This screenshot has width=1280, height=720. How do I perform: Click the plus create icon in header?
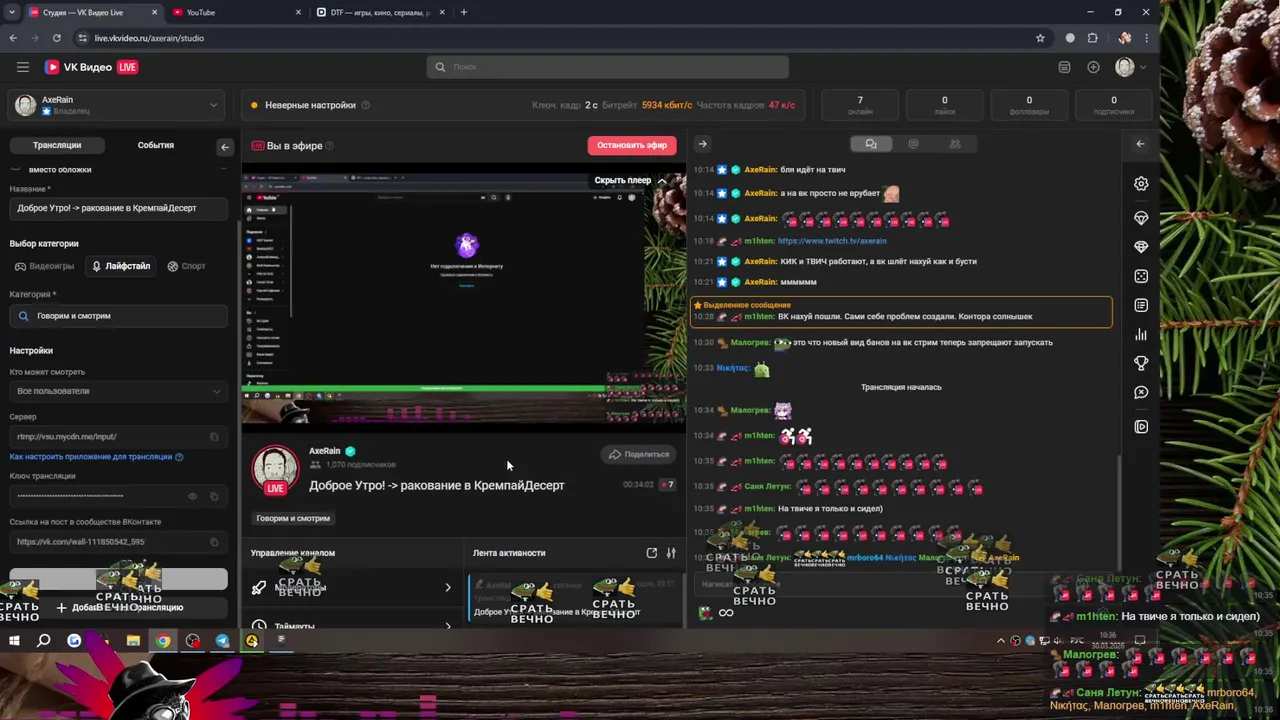point(1093,67)
